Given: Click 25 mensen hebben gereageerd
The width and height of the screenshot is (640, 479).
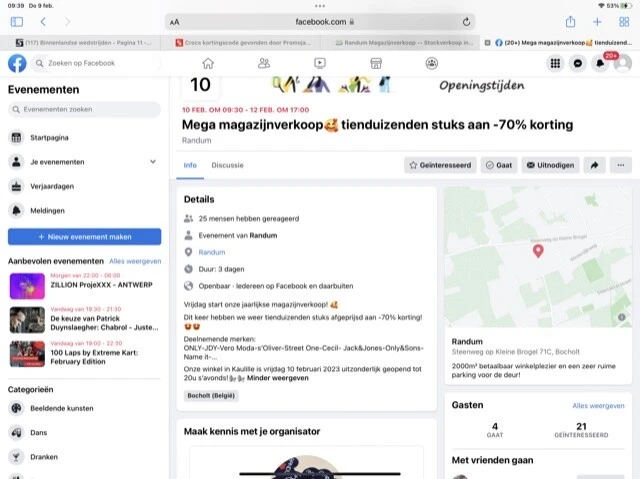Looking at the screenshot, I should (249, 219).
